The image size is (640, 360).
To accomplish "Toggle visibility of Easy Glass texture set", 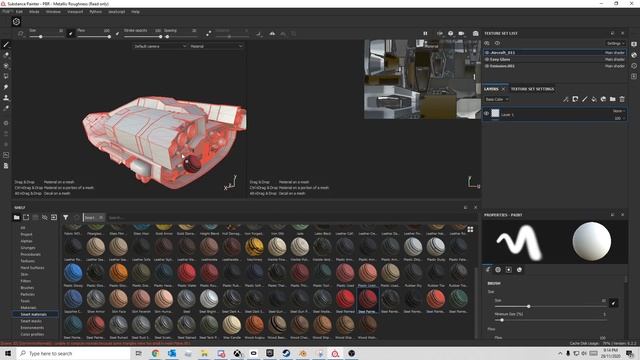I will point(487,59).
